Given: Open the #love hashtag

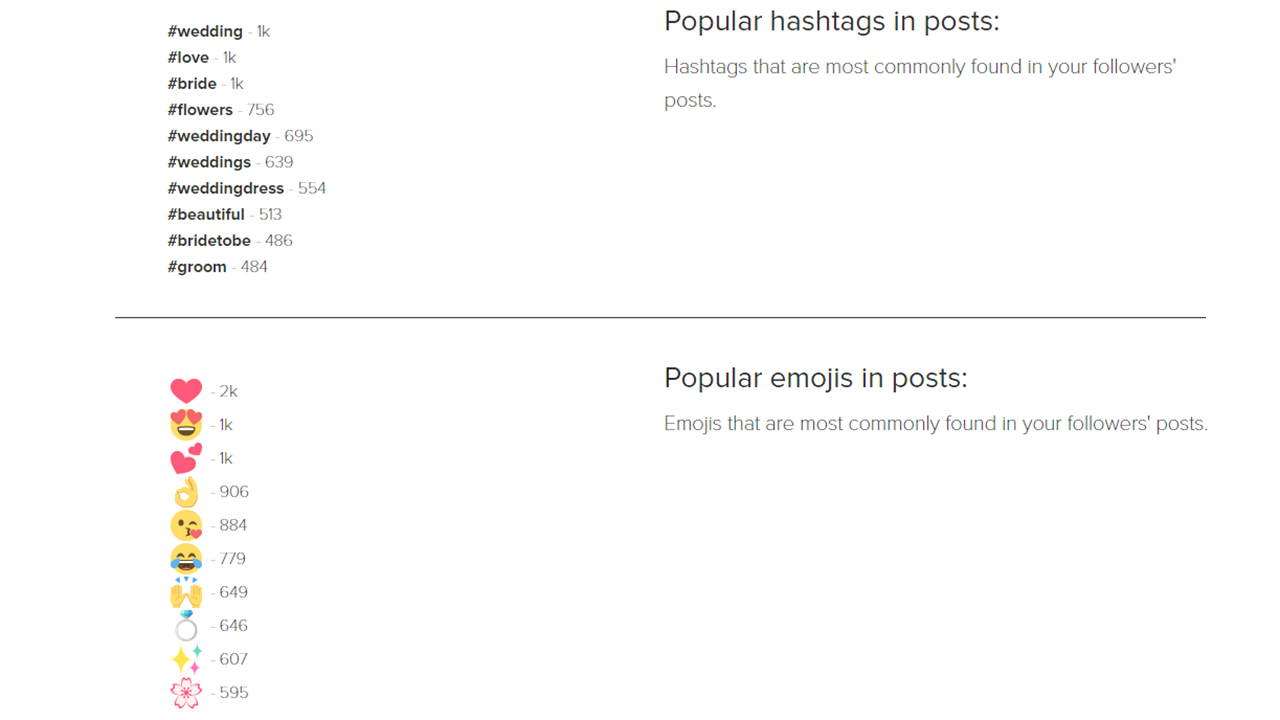Looking at the screenshot, I should [188, 58].
